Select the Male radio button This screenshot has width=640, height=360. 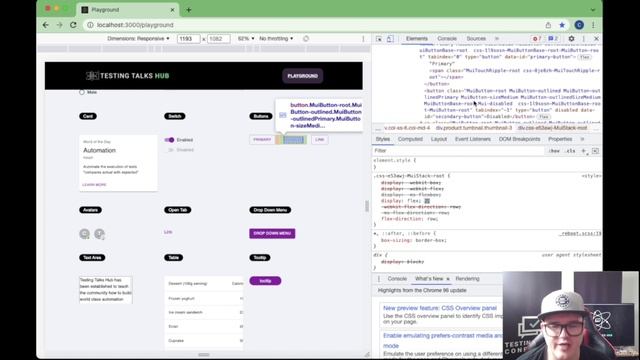[x=82, y=92]
